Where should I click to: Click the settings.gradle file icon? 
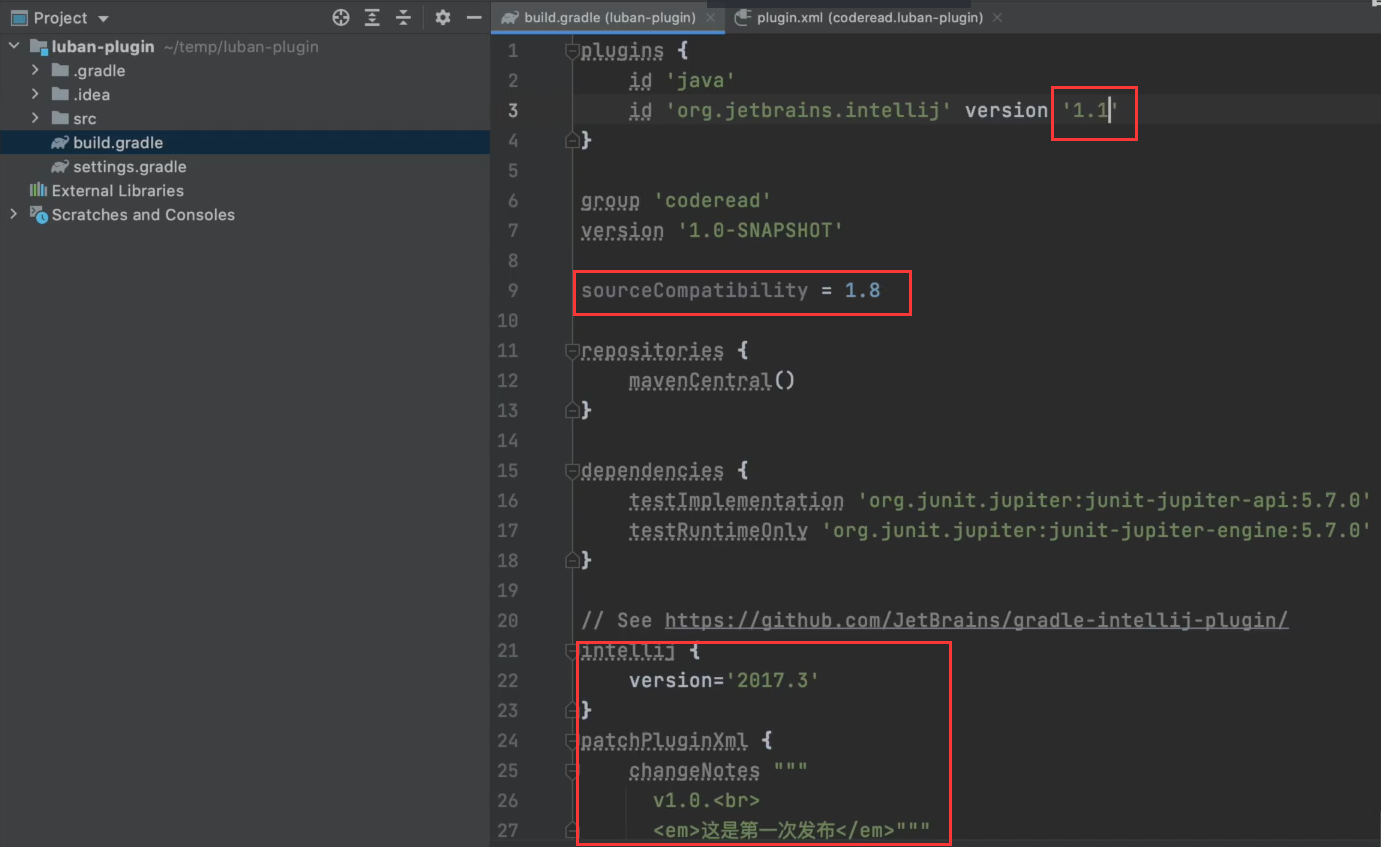60,166
